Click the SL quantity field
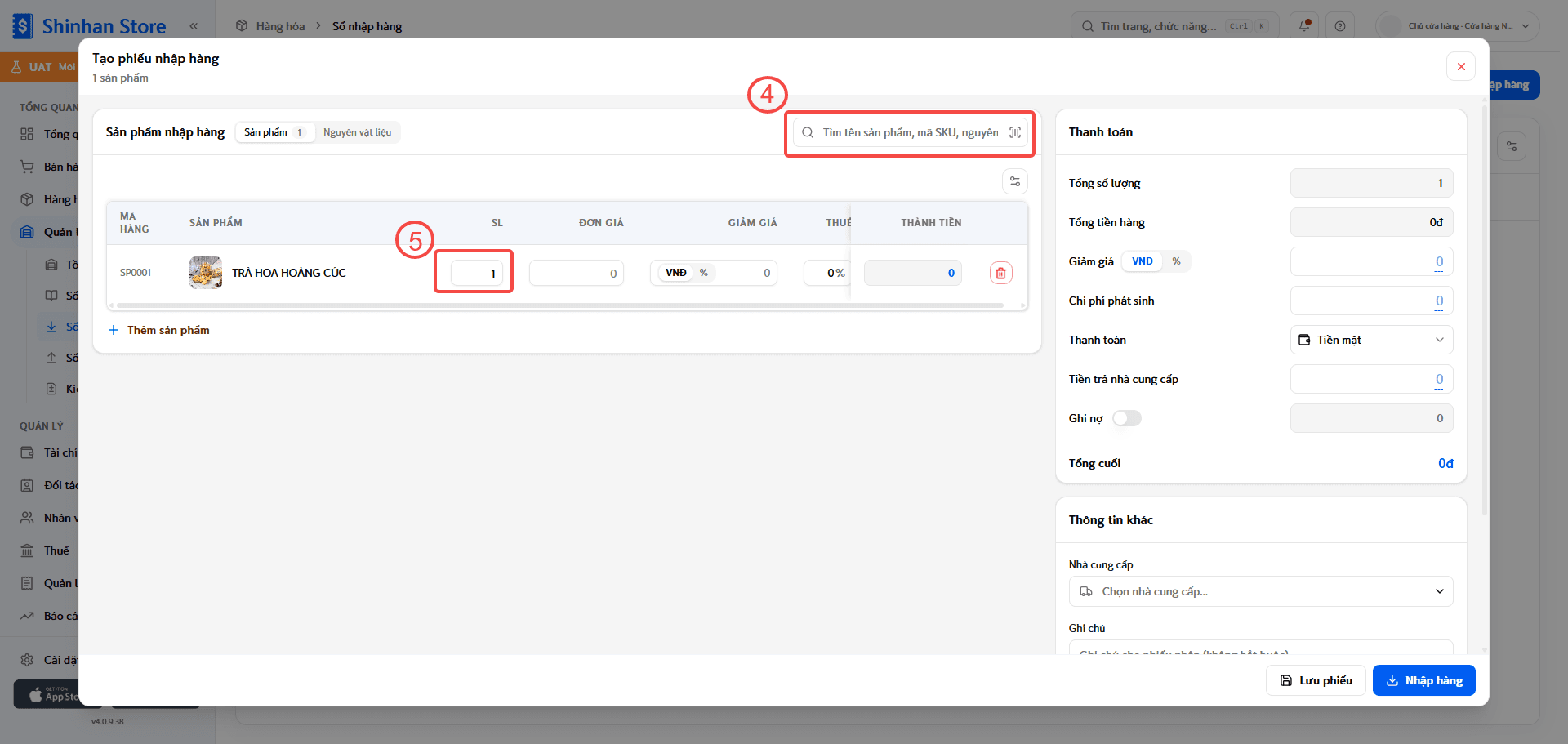 [477, 273]
